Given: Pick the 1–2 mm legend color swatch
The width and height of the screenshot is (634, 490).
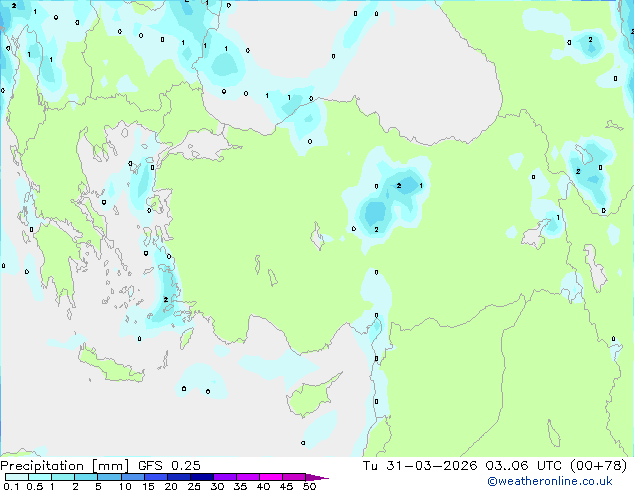Looking at the screenshot, I should [x=63, y=477].
